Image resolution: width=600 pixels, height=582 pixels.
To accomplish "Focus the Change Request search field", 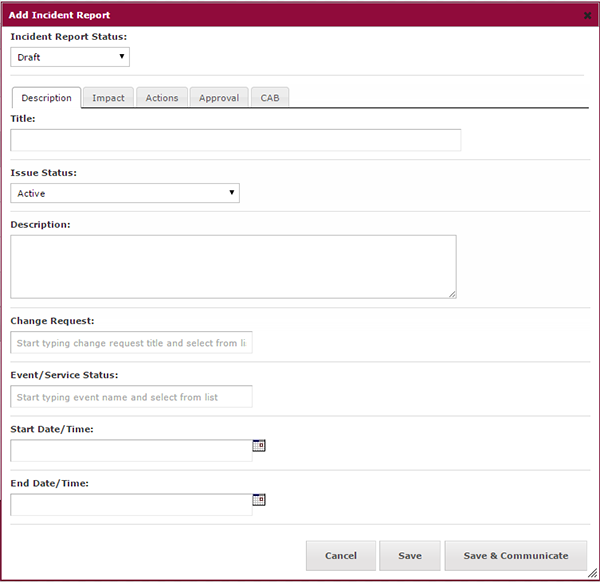I will 131,342.
